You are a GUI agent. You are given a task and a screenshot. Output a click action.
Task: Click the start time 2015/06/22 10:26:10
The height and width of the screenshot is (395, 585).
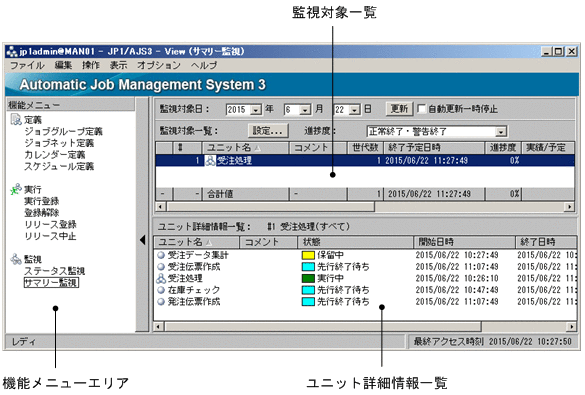pos(457,278)
